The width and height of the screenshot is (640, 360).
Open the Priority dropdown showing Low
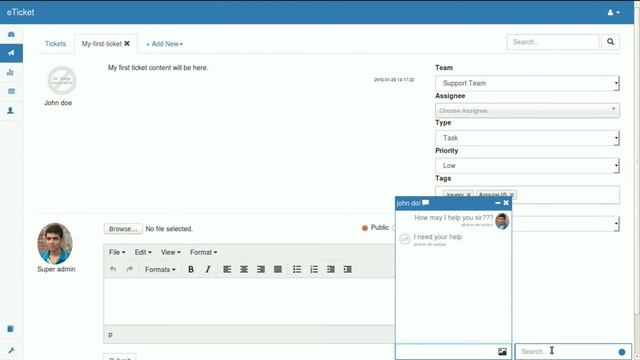(527, 166)
